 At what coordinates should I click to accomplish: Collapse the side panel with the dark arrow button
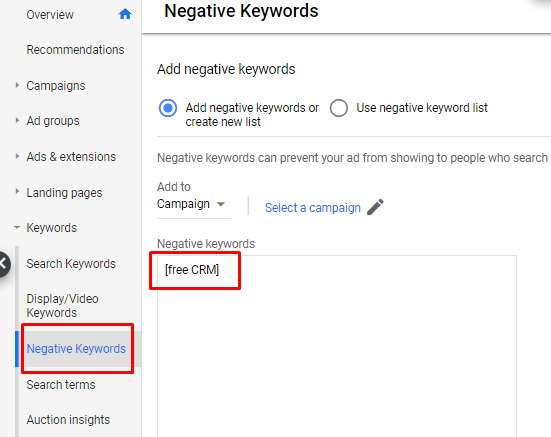pos(4,264)
